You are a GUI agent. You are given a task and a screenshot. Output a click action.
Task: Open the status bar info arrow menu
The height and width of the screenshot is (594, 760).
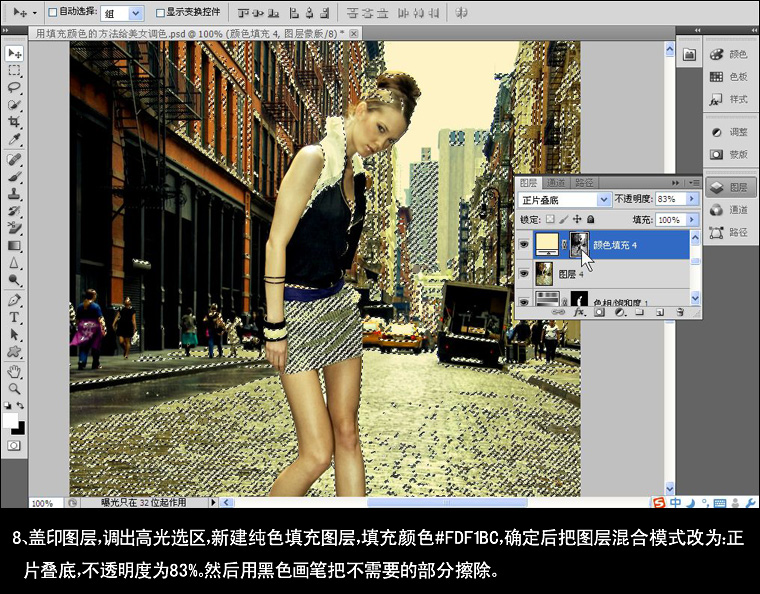point(213,502)
